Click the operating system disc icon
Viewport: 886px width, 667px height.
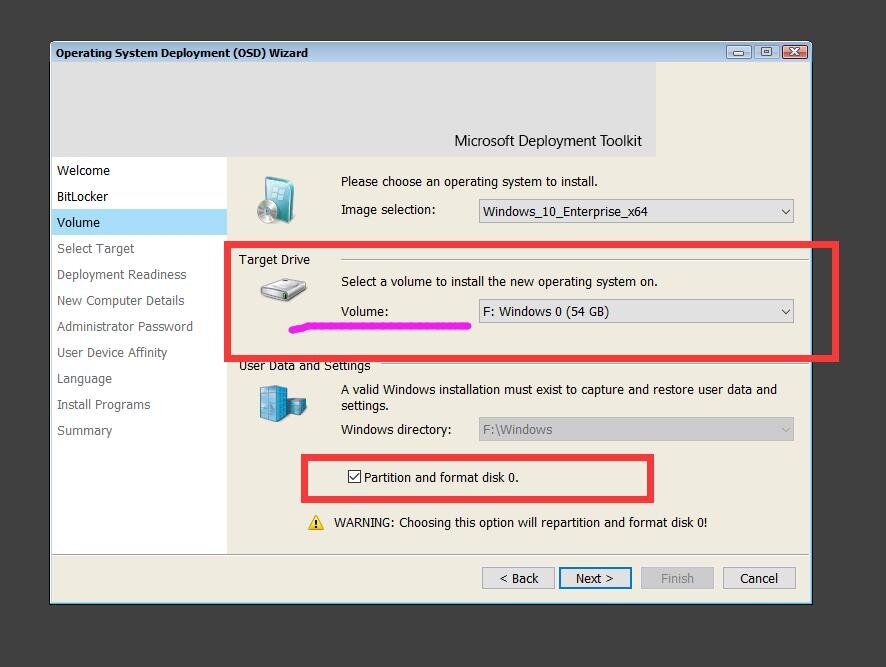(276, 200)
